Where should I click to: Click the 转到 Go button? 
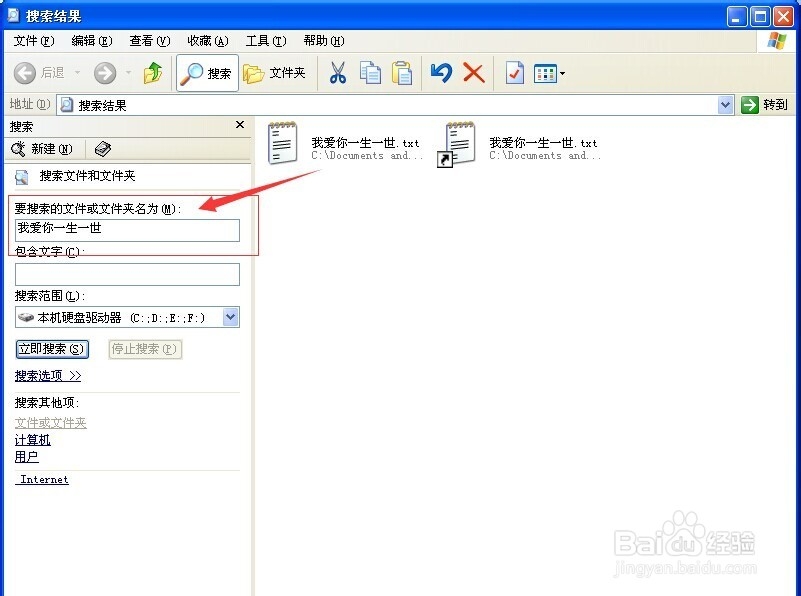764,105
